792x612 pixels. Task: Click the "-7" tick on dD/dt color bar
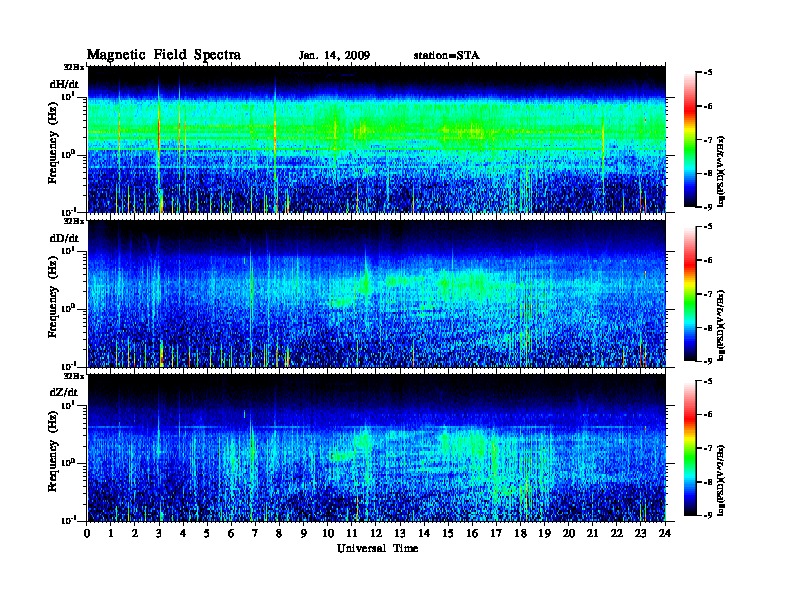708,294
